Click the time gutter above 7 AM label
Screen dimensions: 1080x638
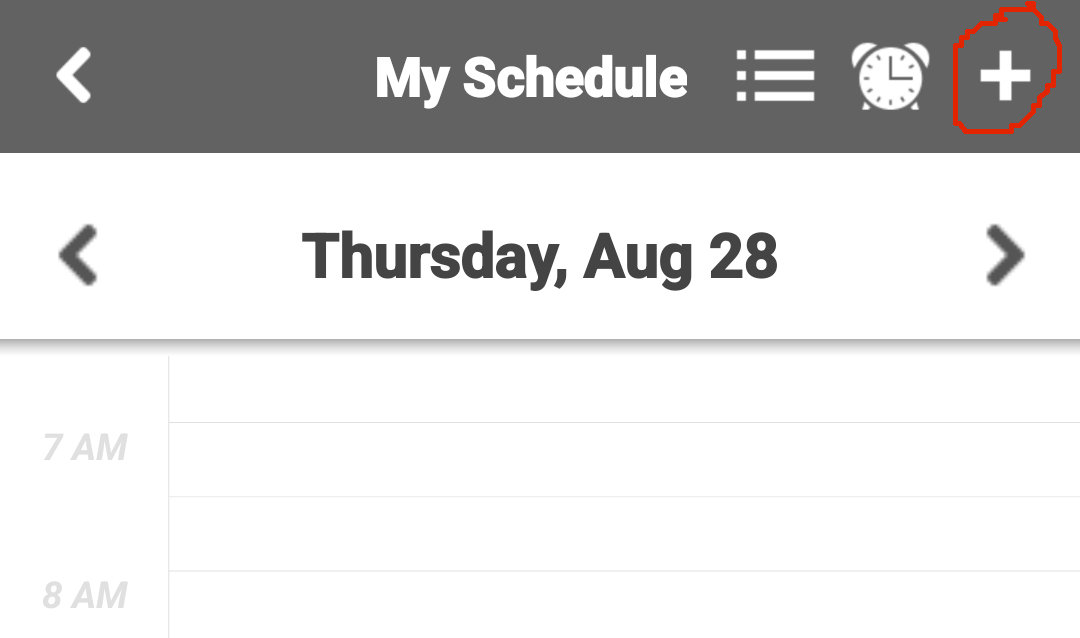click(x=85, y=385)
